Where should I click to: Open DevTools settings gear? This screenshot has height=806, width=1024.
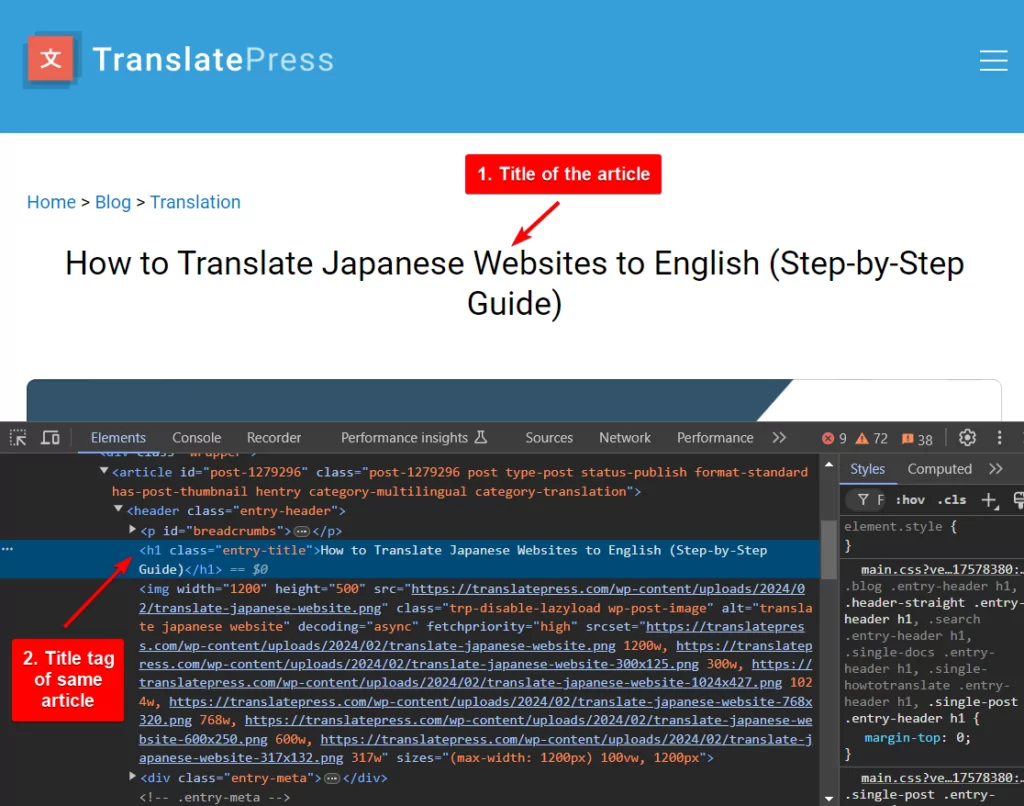tap(967, 438)
